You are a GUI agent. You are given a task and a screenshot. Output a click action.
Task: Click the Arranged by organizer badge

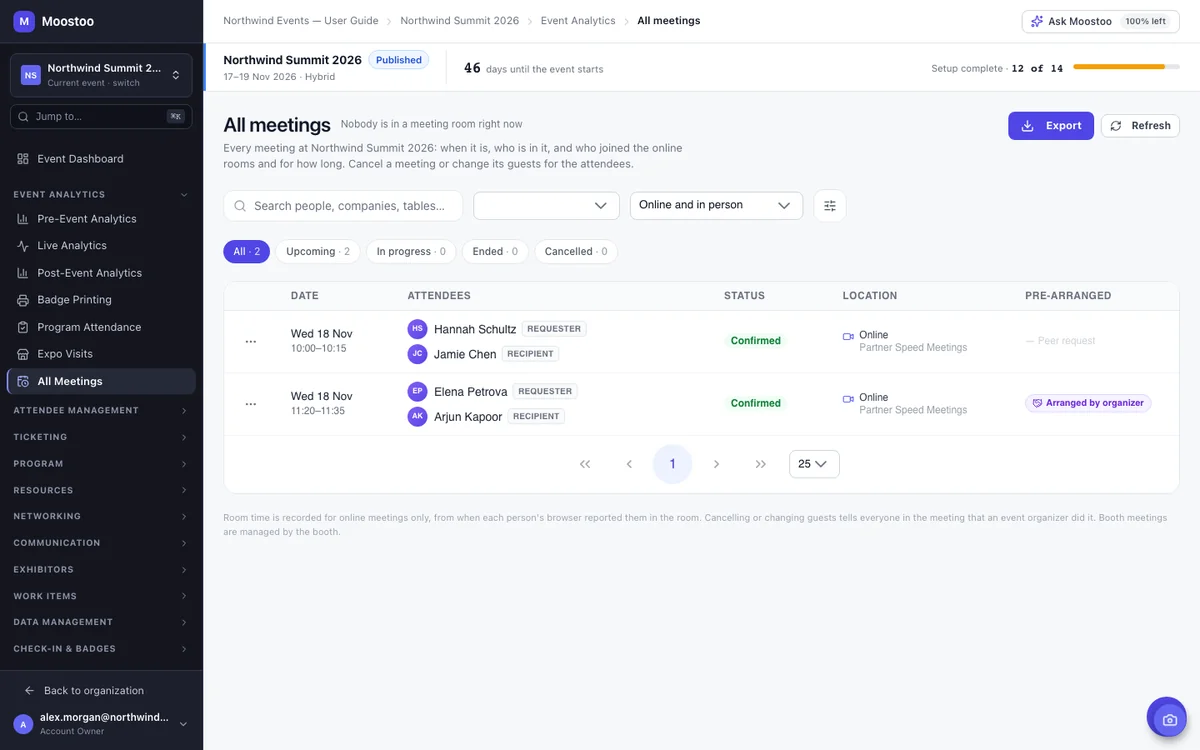click(x=1088, y=403)
